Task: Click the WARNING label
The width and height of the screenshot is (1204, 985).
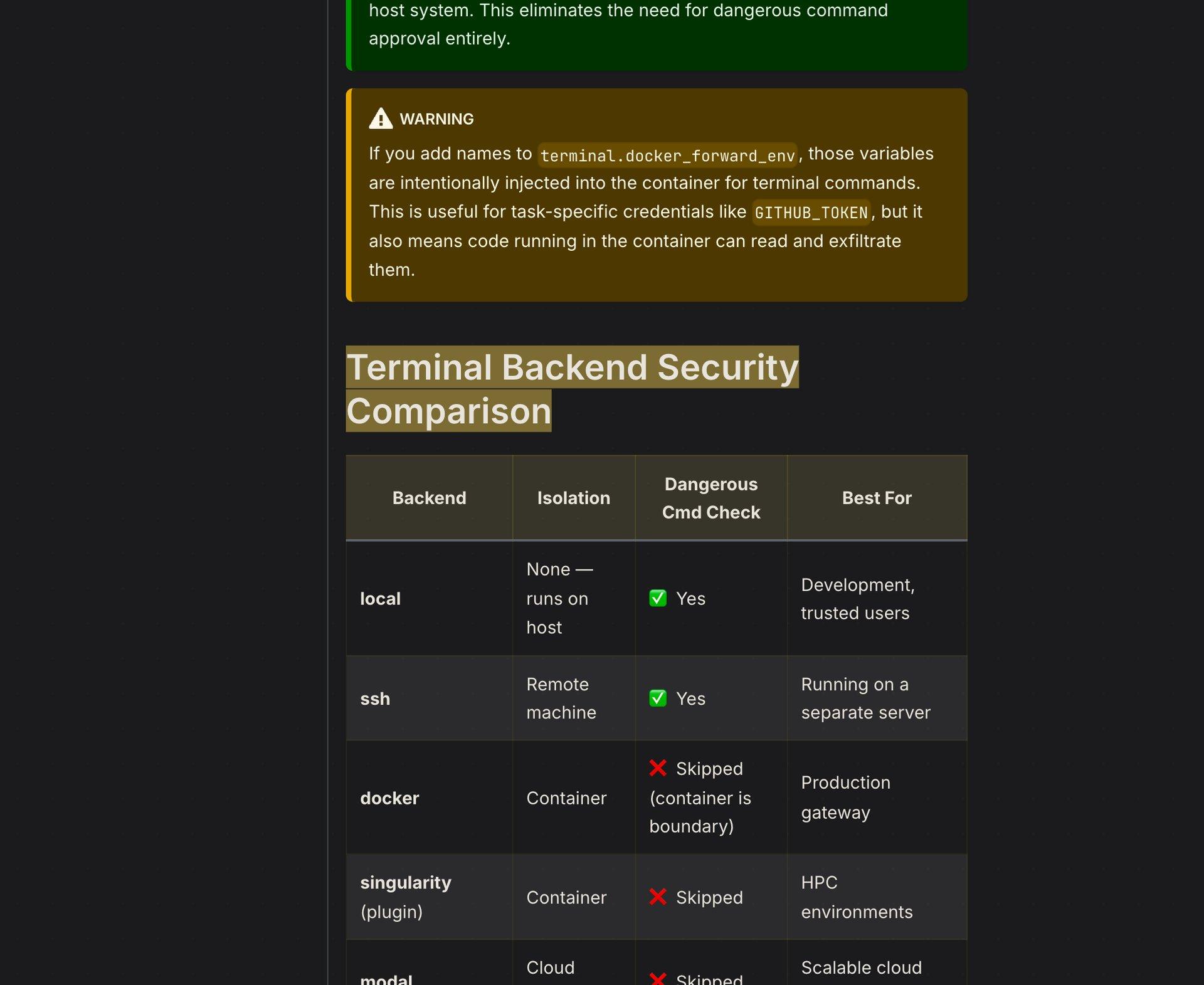Action: pos(436,119)
